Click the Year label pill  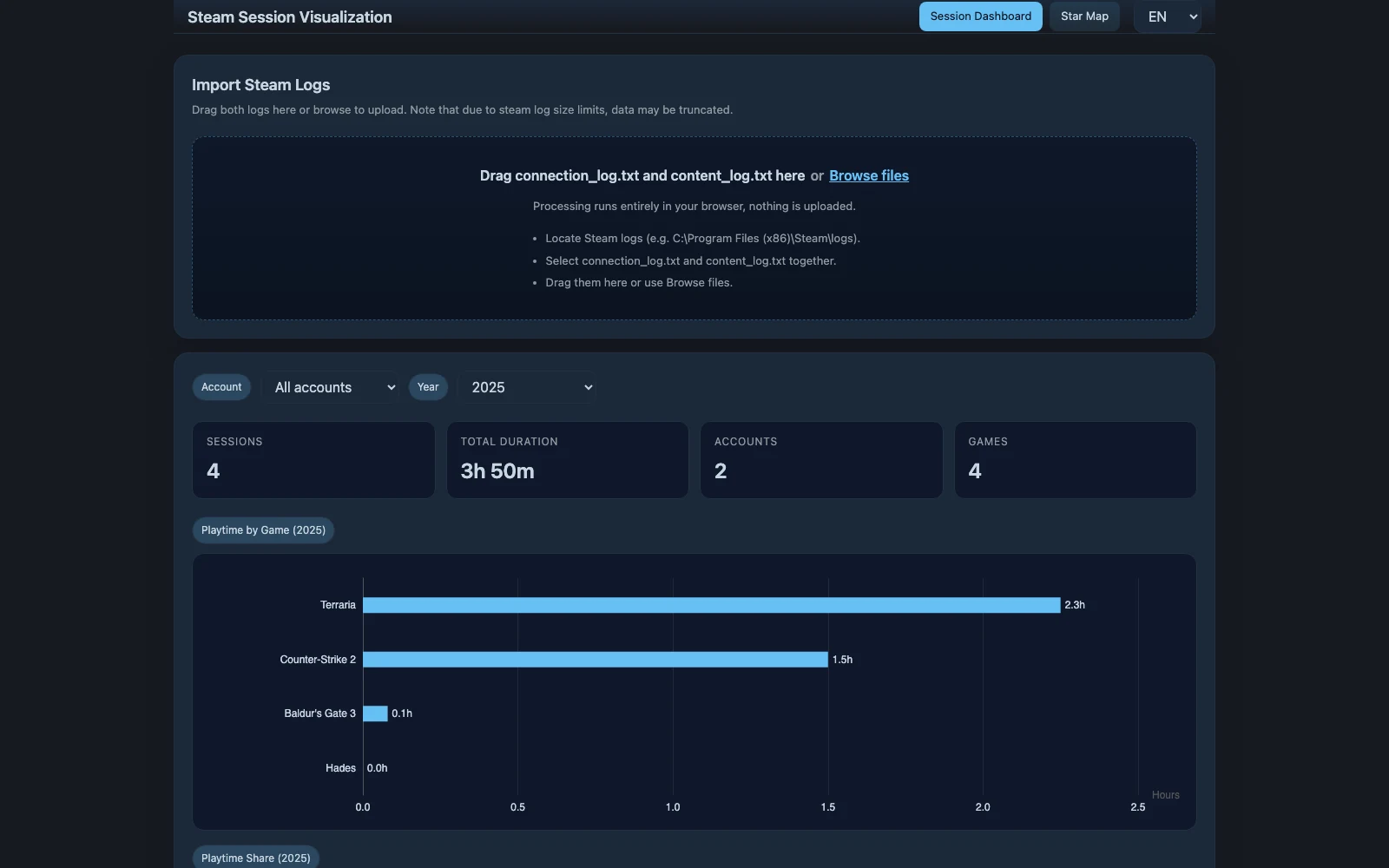point(428,387)
